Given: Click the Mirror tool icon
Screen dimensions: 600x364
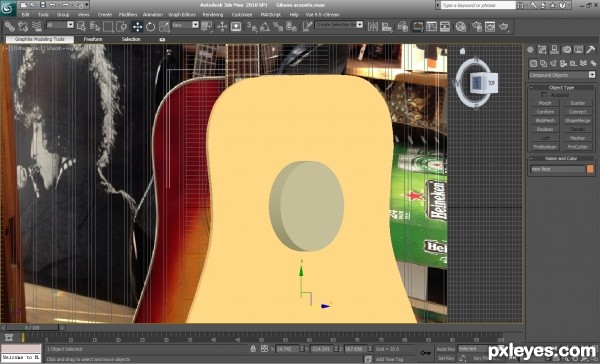Looking at the screenshot, I should point(373,26).
